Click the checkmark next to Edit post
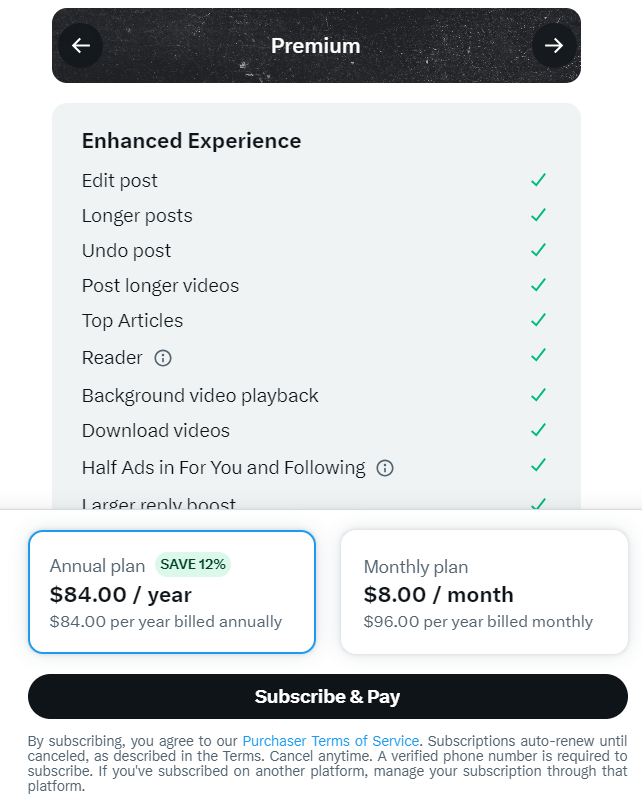 pos(539,180)
